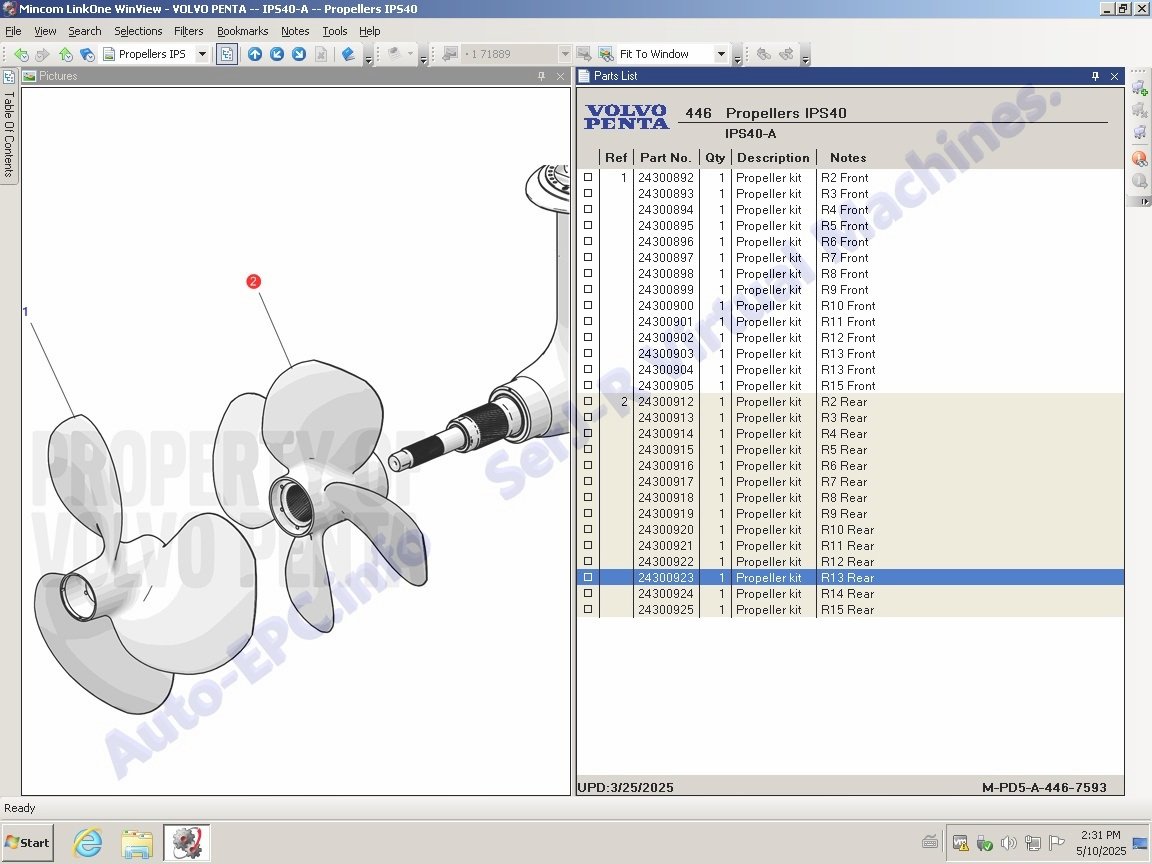
Task: Click the pin icon on Pictures panel
Action: click(541, 76)
